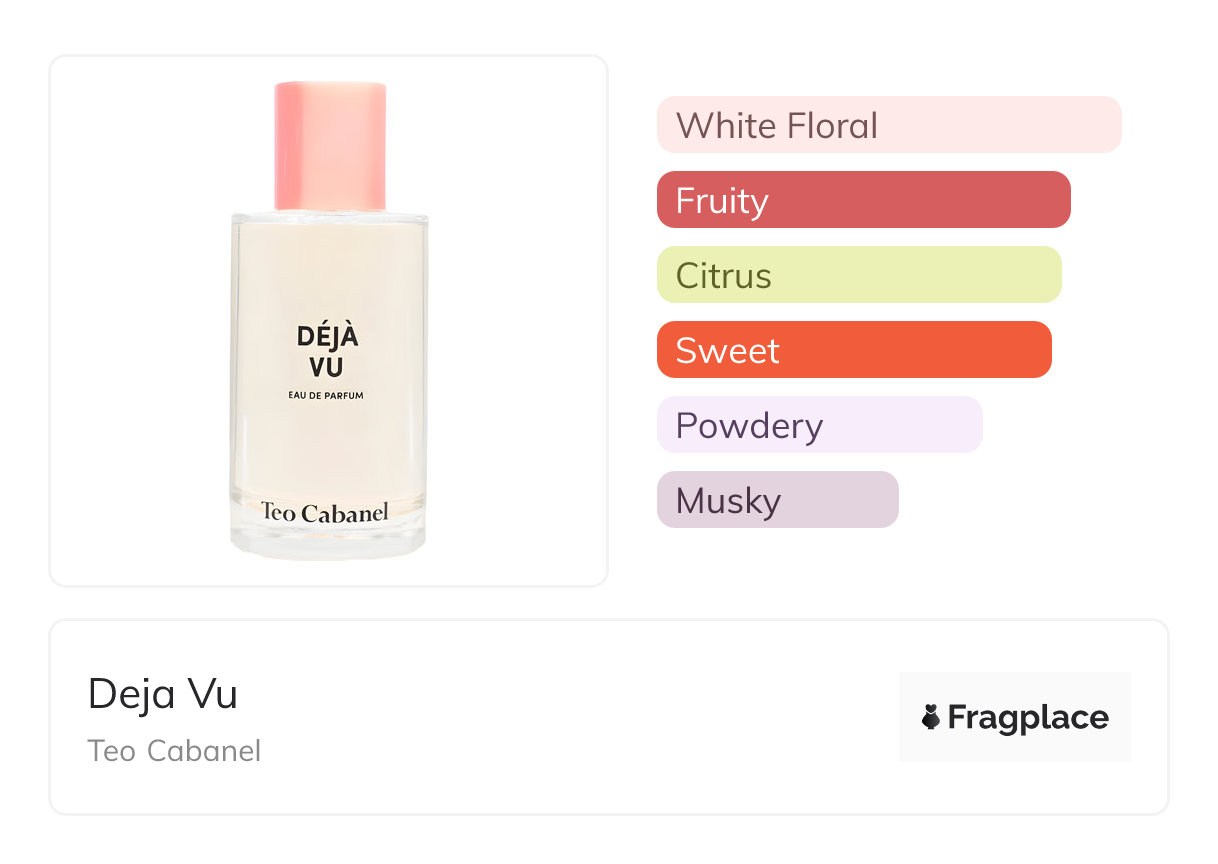Click the Fragplace bottle logo icon
Screen dimensions: 1218x864
[931, 717]
